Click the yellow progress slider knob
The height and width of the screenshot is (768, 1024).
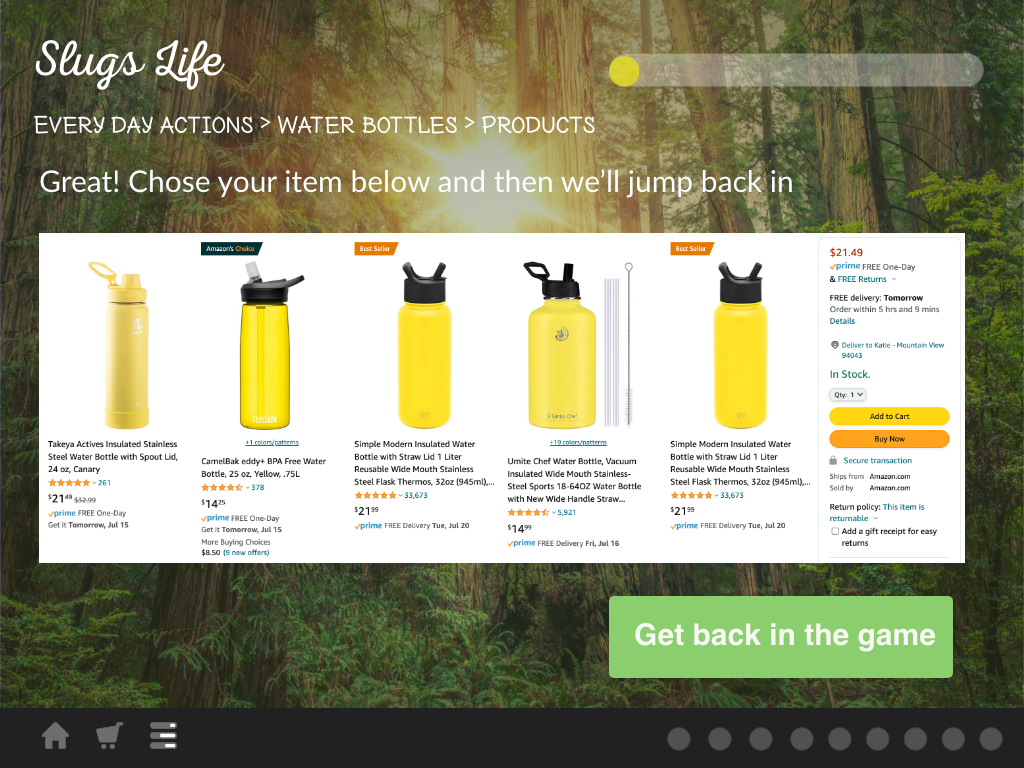point(624,71)
